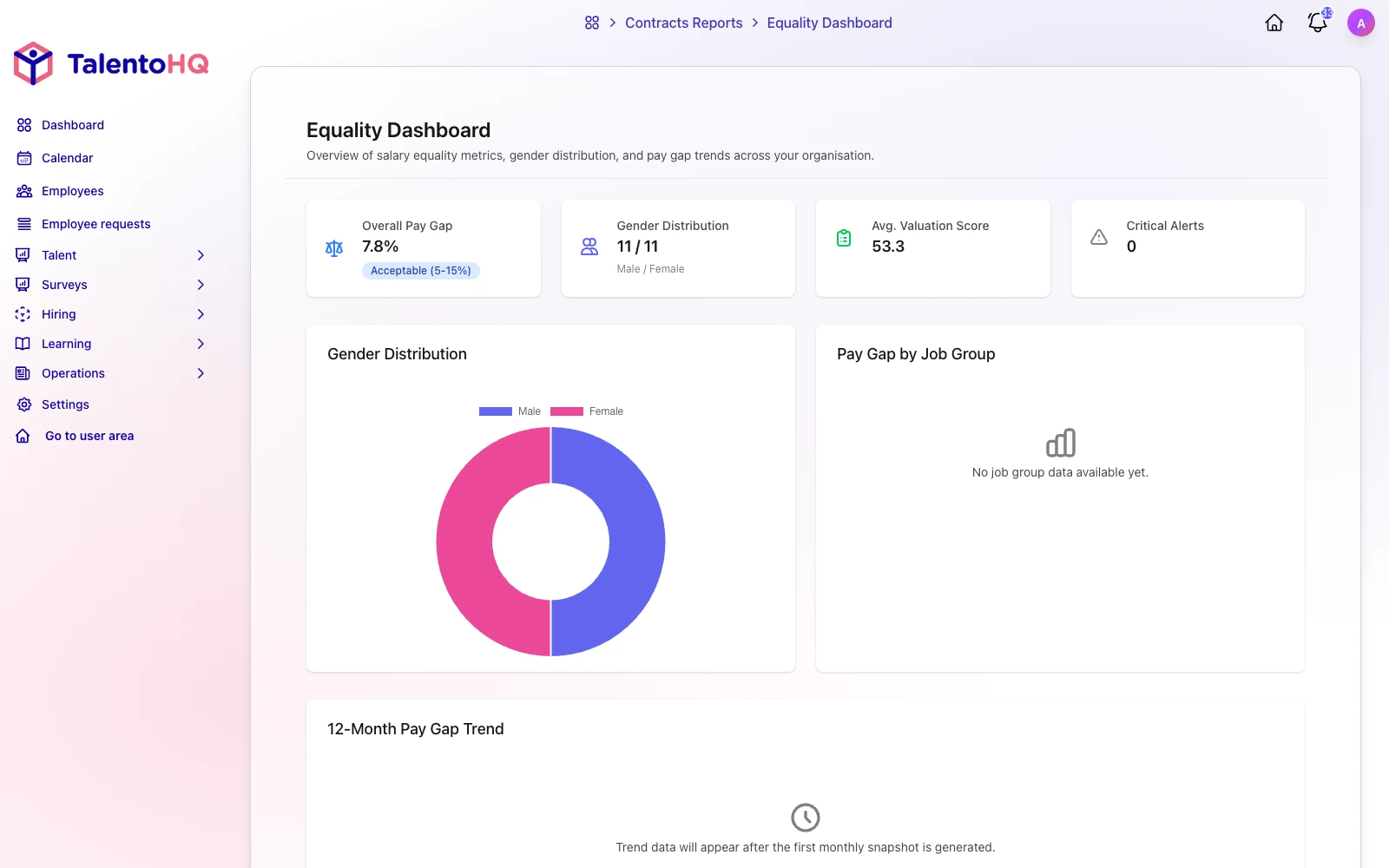Screen dimensions: 1389x868
Task: Open notifications bell icon
Action: (x=1318, y=23)
